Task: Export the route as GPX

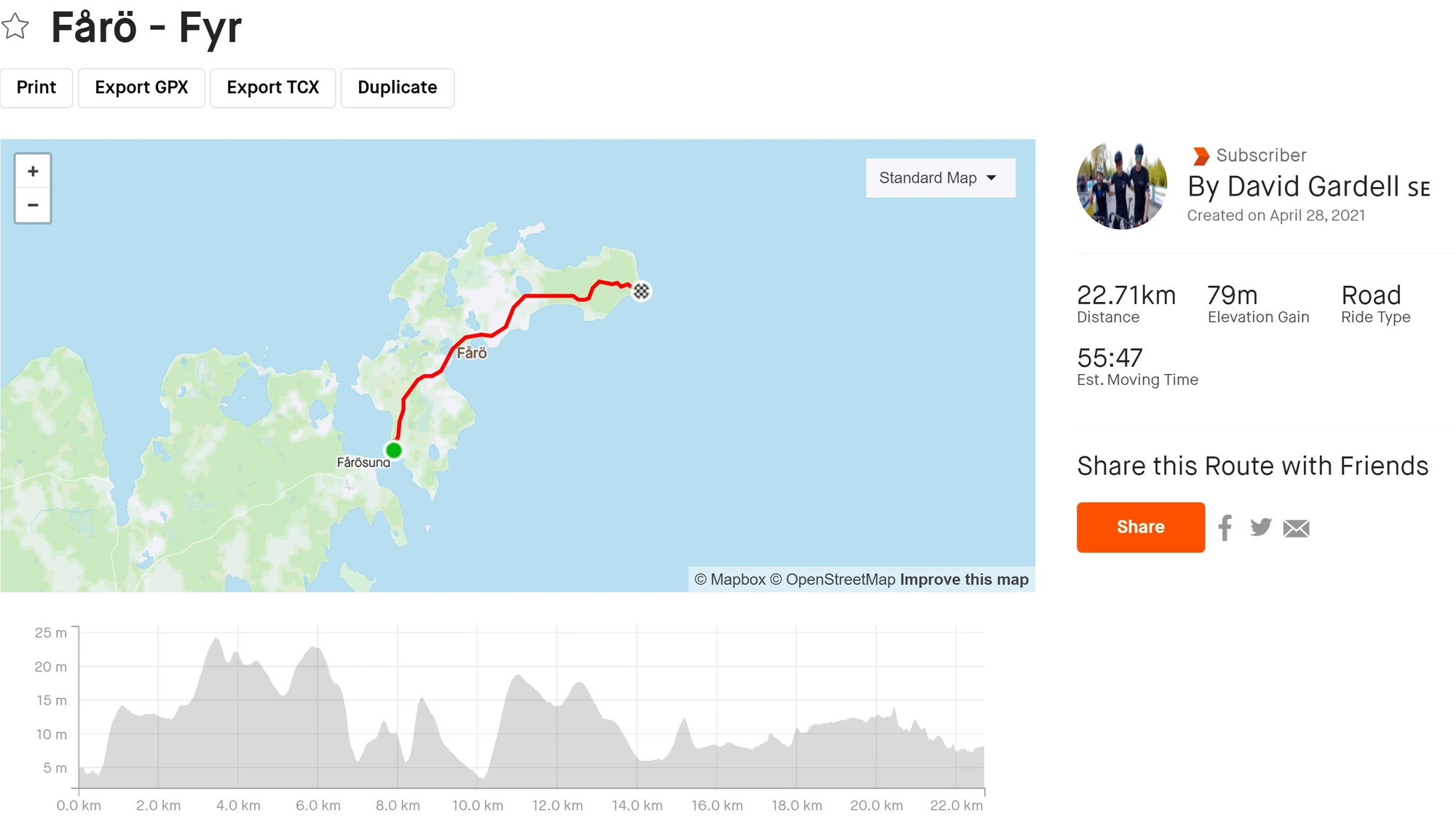Action: (x=141, y=88)
